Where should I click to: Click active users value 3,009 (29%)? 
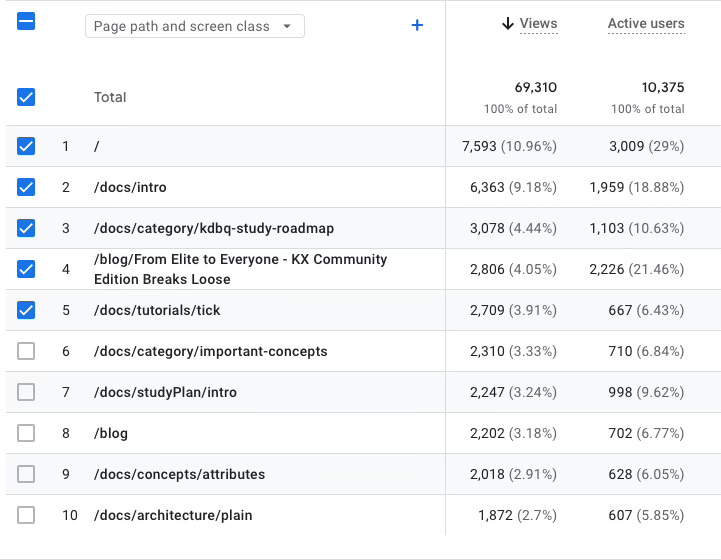[x=647, y=146]
